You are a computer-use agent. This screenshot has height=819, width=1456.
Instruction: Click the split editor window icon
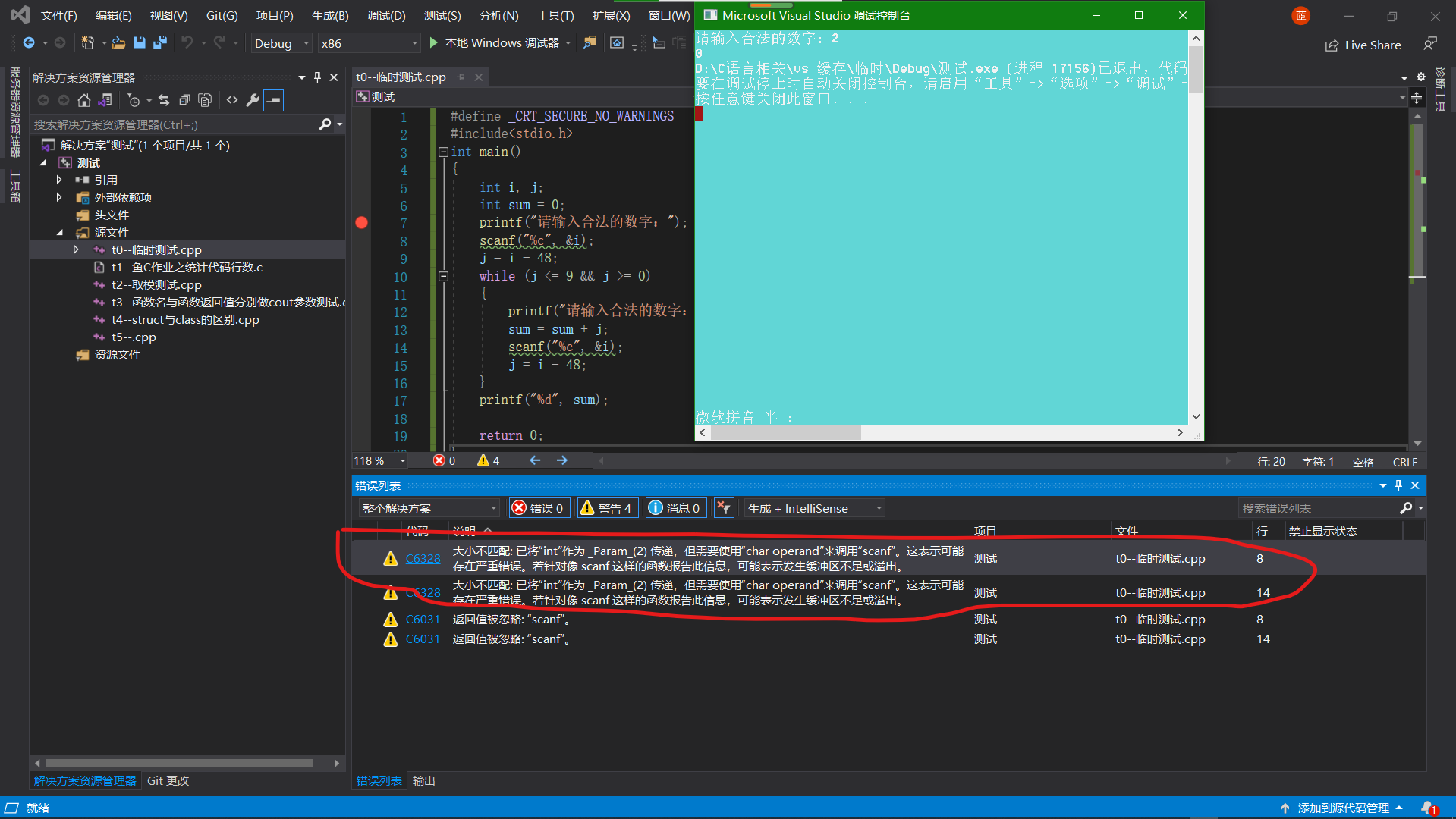click(1417, 97)
